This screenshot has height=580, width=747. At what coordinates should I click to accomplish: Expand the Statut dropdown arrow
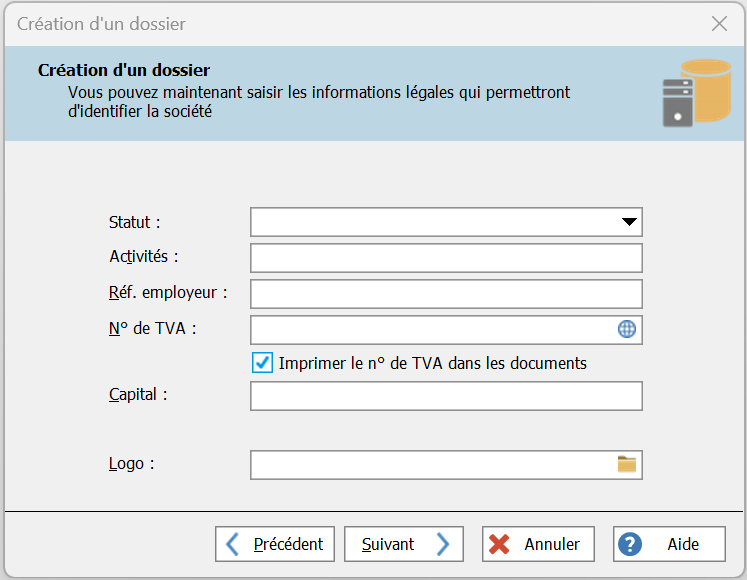coord(628,222)
